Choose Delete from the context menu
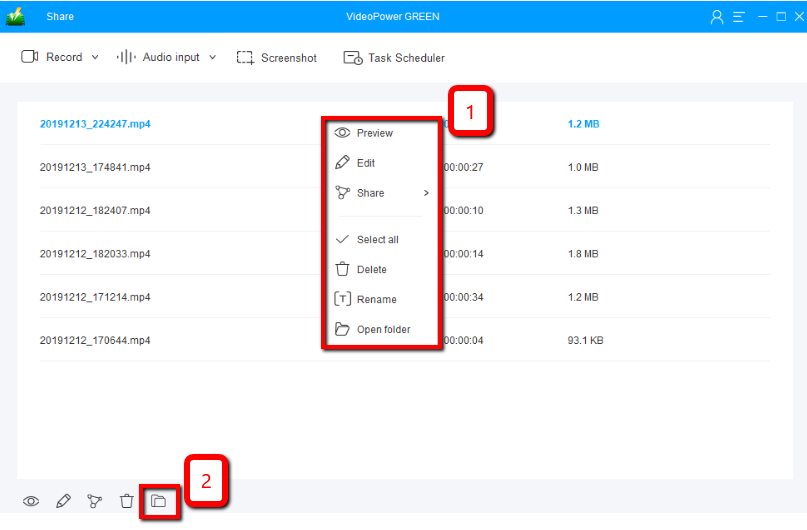The width and height of the screenshot is (807, 530). click(x=371, y=270)
